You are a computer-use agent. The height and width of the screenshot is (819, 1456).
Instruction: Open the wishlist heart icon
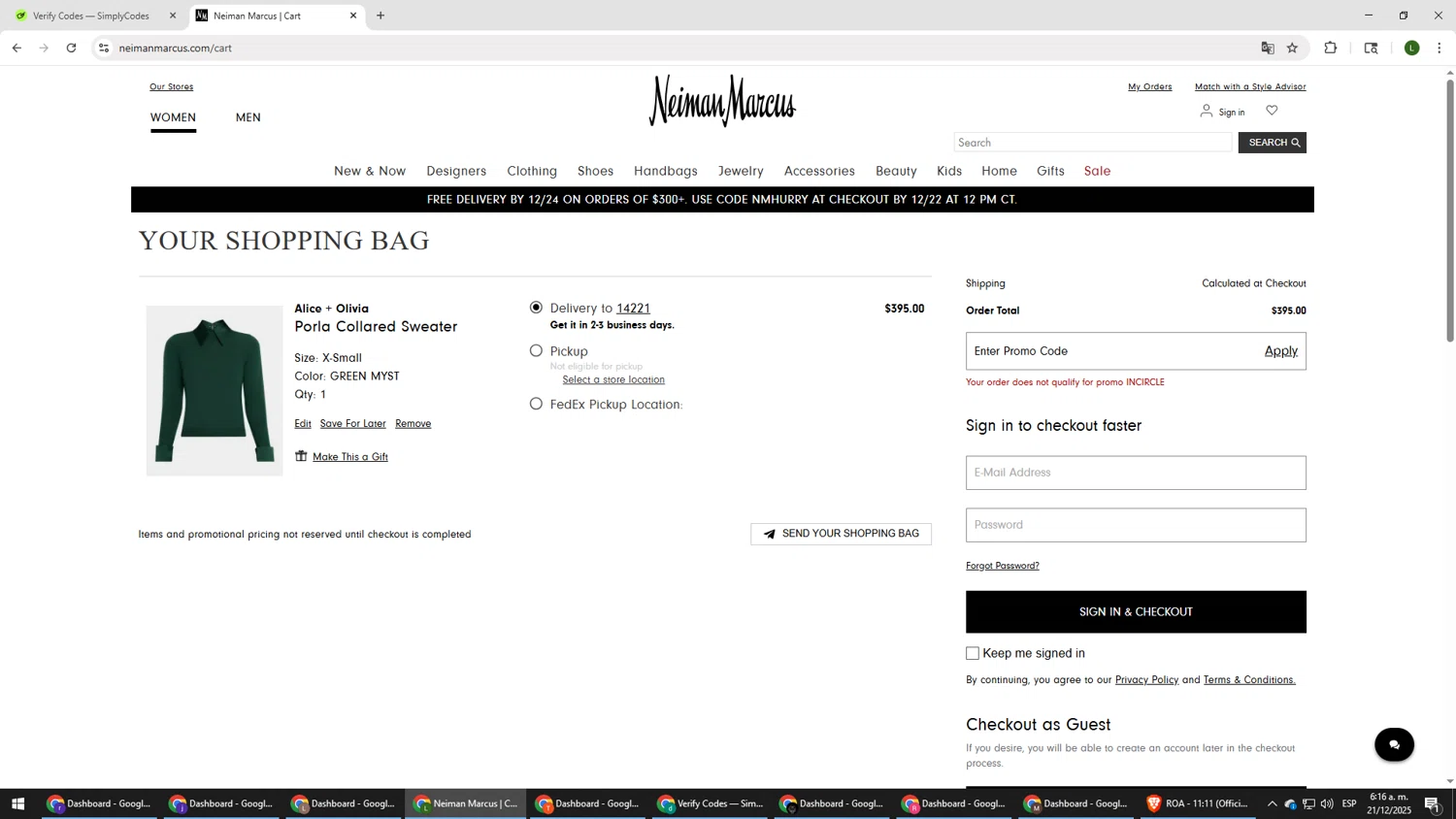1272,111
